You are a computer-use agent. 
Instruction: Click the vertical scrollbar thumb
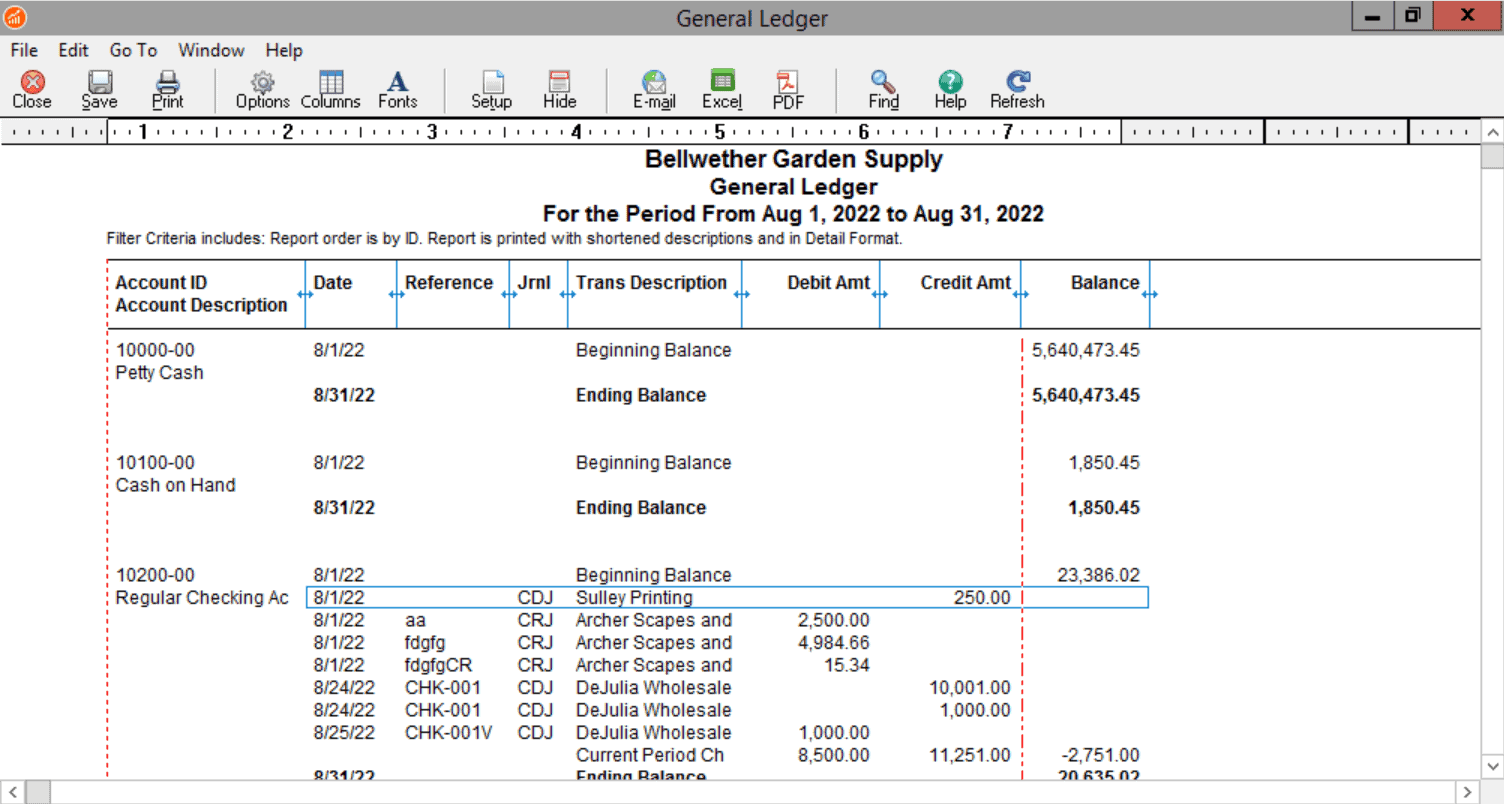coord(1493,157)
